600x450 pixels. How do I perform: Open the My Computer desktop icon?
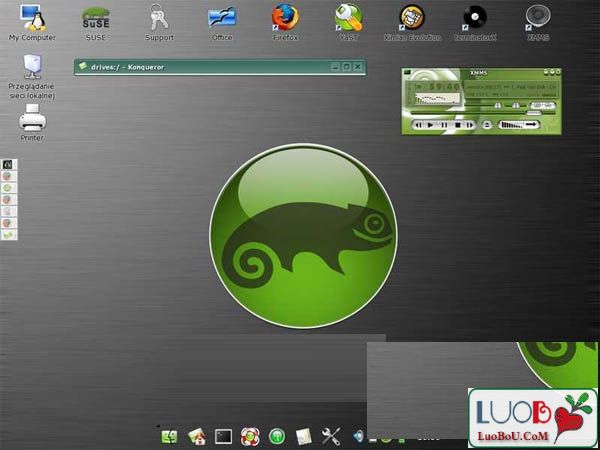coord(32,22)
